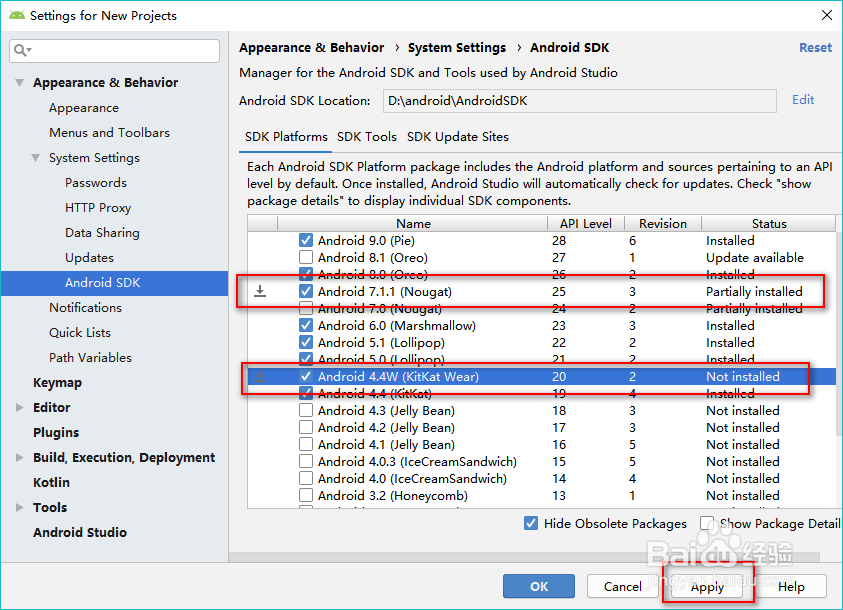Close the Settings dialog window
843x610 pixels.
click(x=826, y=15)
